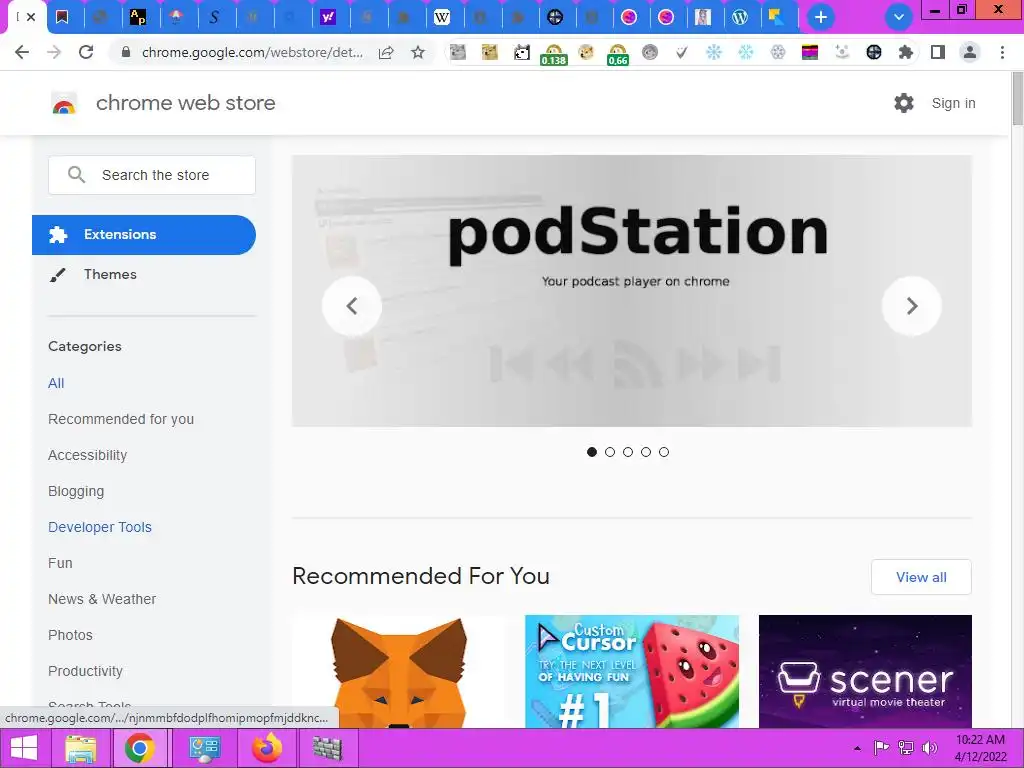Open the News & Weather category
This screenshot has height=768, width=1024.
click(102, 599)
